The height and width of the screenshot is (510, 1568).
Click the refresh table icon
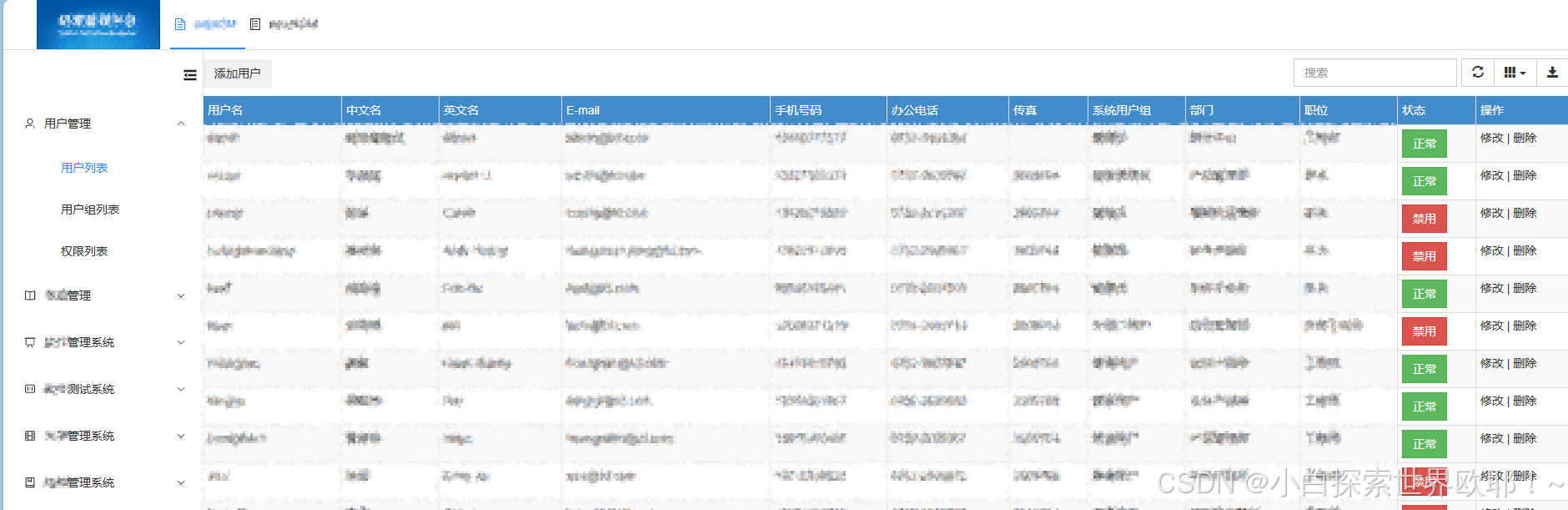(x=1478, y=73)
